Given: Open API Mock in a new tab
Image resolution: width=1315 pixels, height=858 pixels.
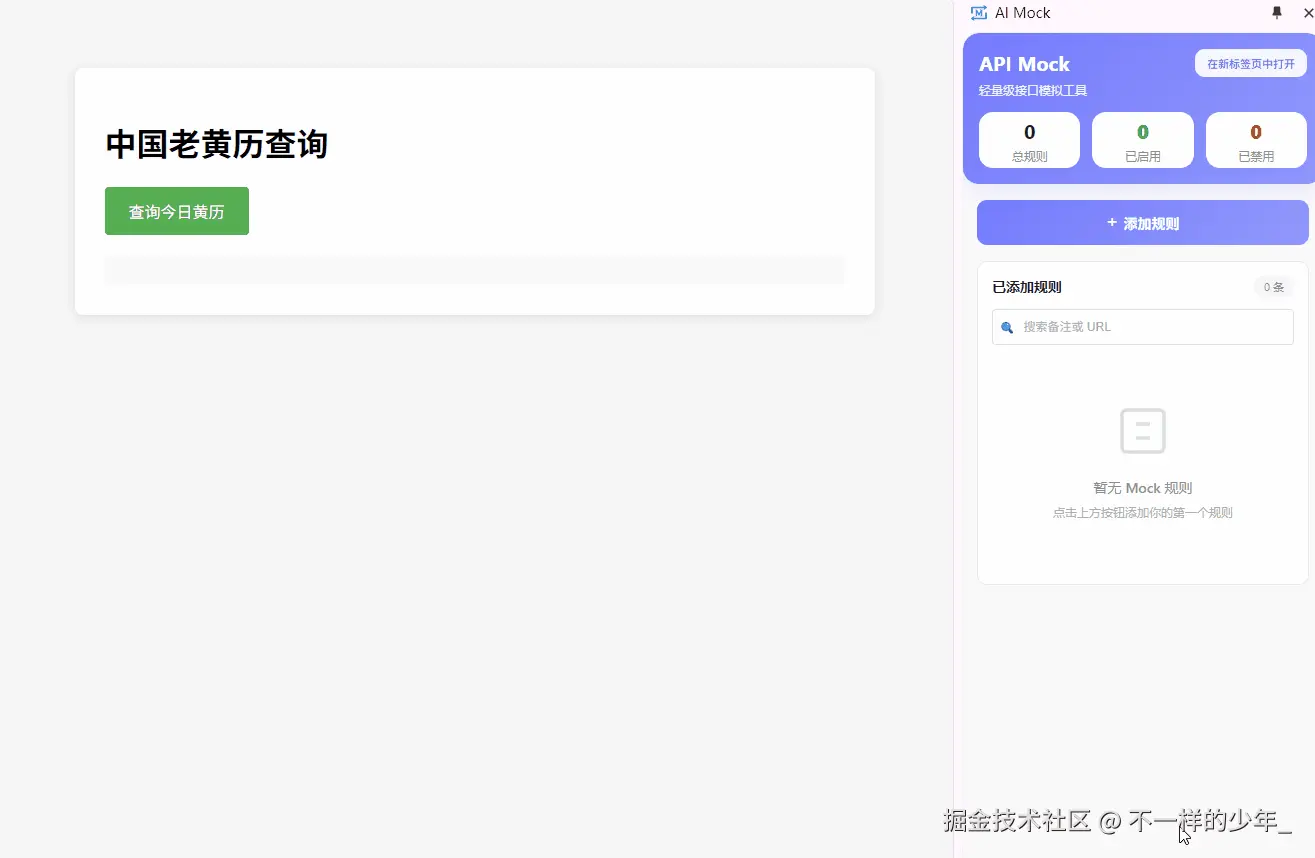Looking at the screenshot, I should (1250, 62).
